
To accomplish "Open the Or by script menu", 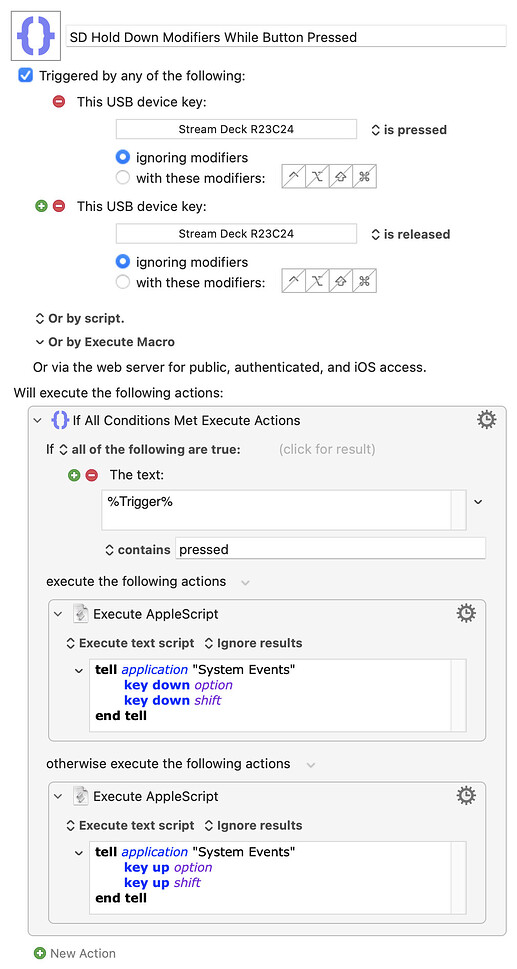I will [80, 319].
